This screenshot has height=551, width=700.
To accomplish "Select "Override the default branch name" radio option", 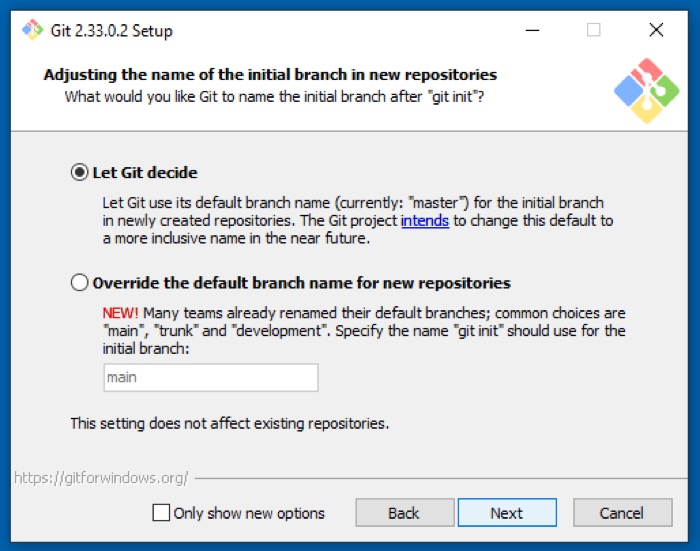I will pos(79,283).
